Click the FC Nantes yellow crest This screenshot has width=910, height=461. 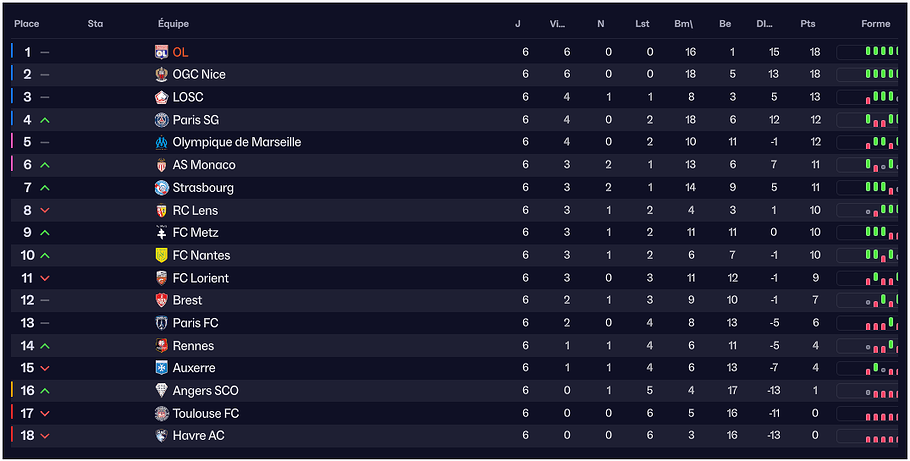click(x=162, y=256)
